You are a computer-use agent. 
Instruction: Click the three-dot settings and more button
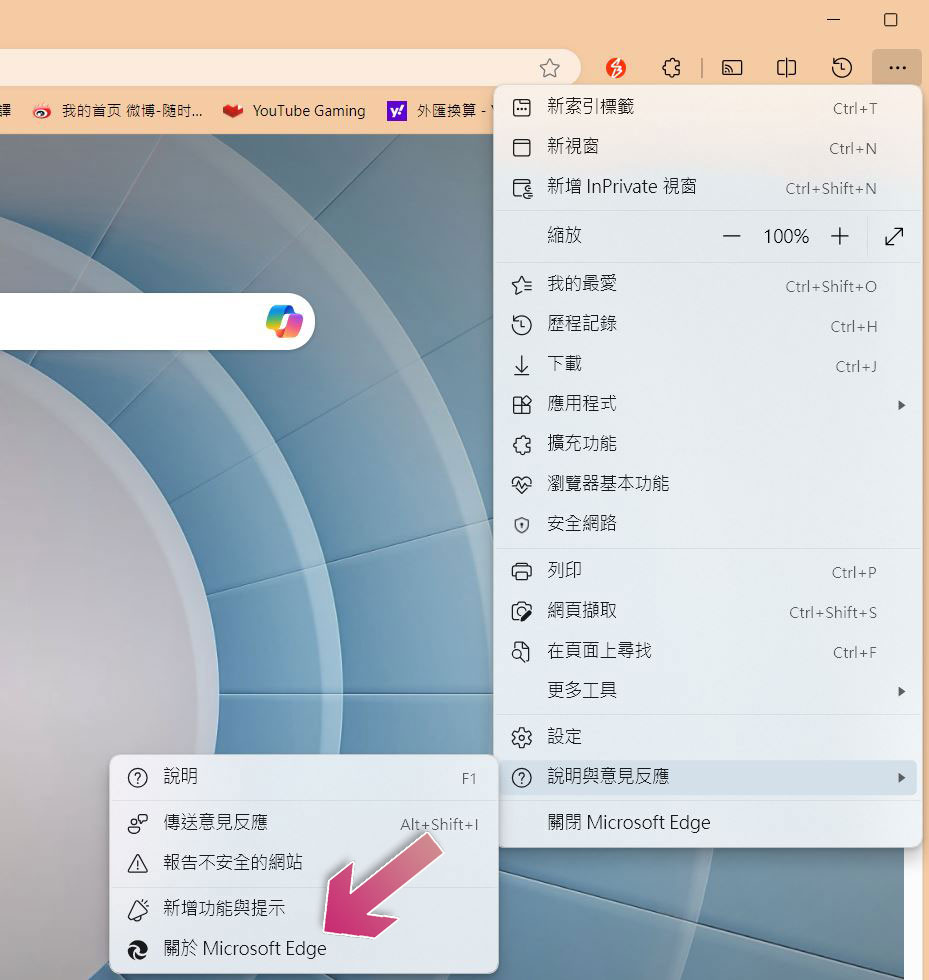click(897, 68)
